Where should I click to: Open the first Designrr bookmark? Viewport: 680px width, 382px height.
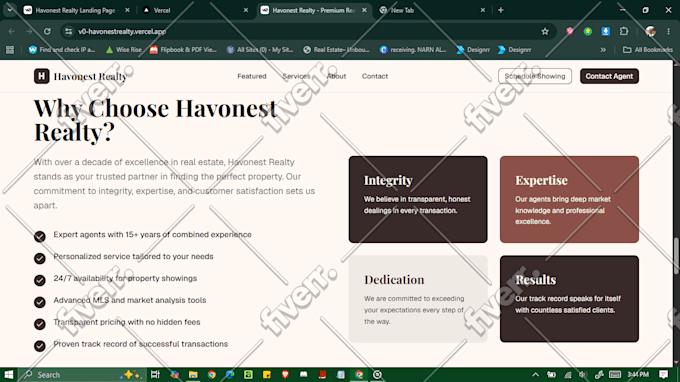click(x=473, y=50)
